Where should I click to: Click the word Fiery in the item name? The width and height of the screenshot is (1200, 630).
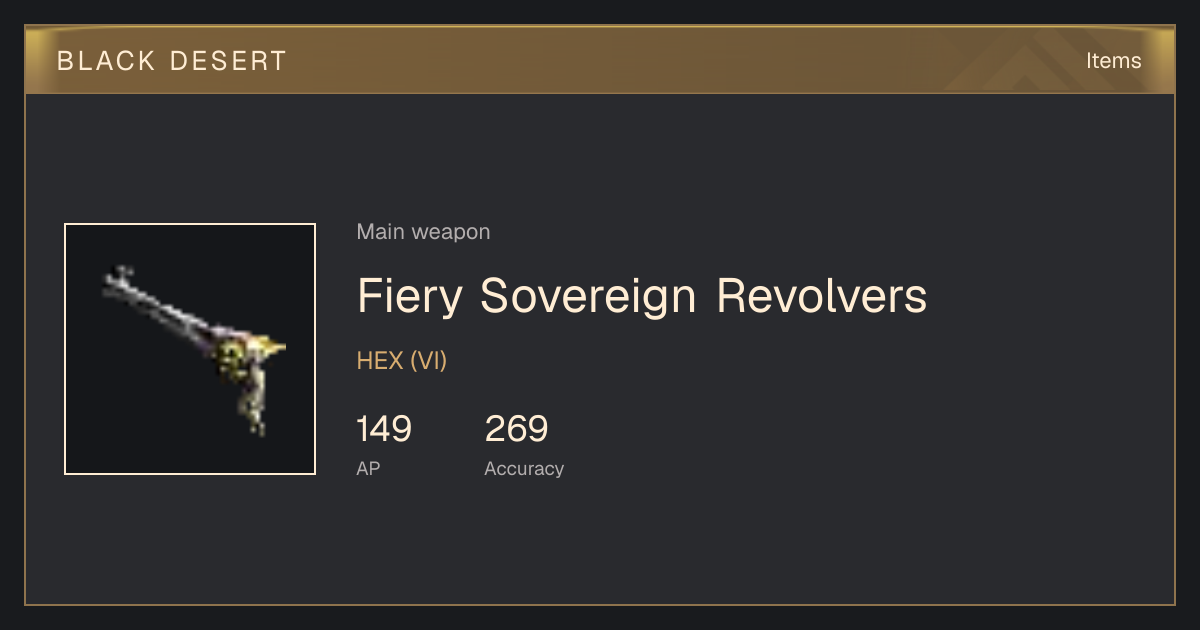click(x=411, y=297)
